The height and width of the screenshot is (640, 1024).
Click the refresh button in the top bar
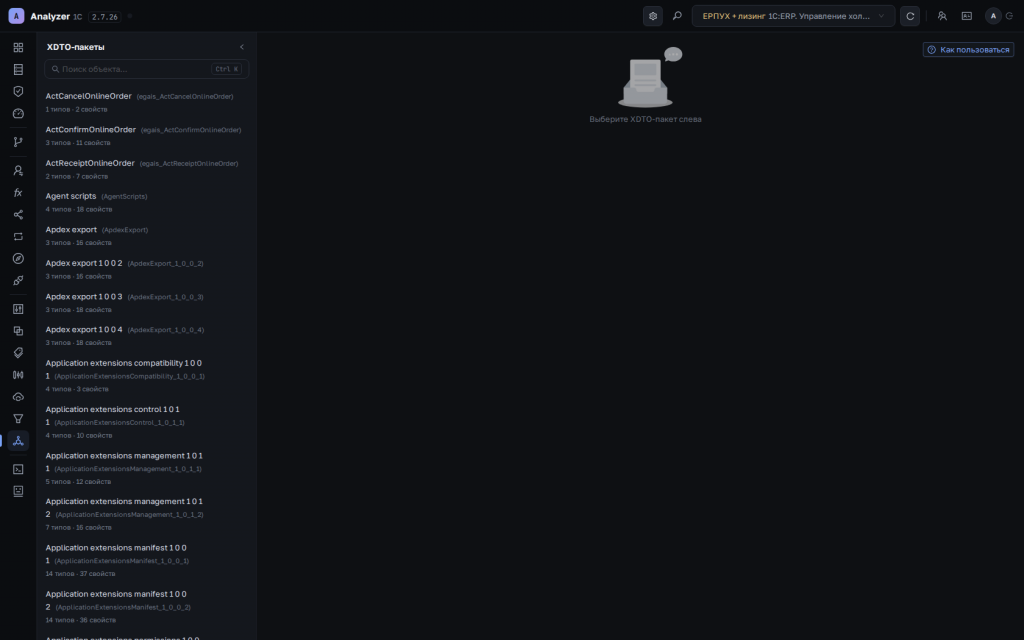point(910,16)
